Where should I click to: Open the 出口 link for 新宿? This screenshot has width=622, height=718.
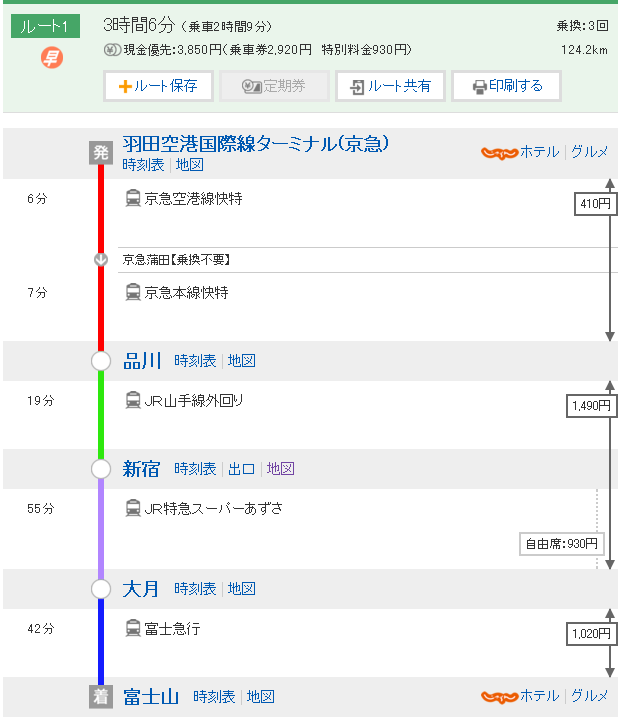241,469
